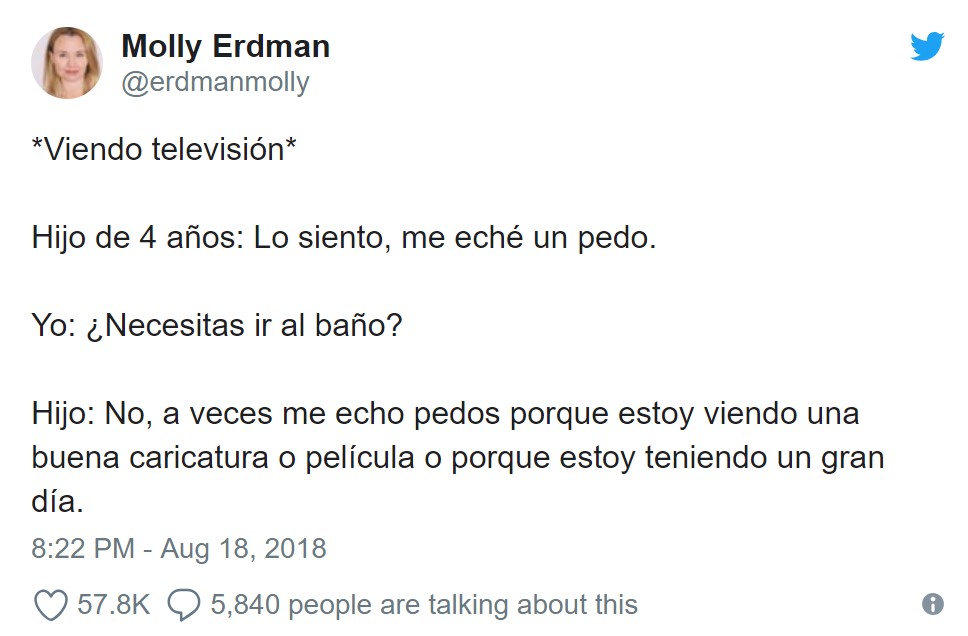Image resolution: width=968 pixels, height=636 pixels.
Task: Click the Twitter bird logo
Action: (927, 46)
